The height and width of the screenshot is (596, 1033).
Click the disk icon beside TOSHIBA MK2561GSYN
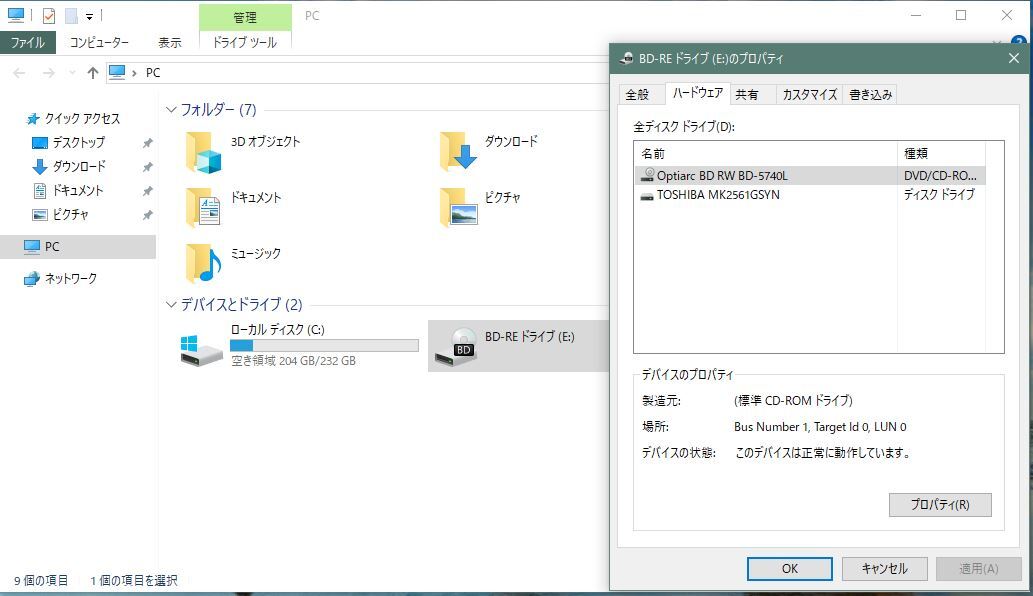647,196
